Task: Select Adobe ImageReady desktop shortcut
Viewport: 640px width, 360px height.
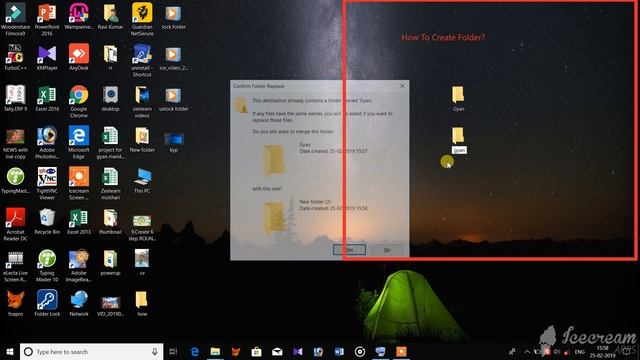Action: click(x=79, y=265)
